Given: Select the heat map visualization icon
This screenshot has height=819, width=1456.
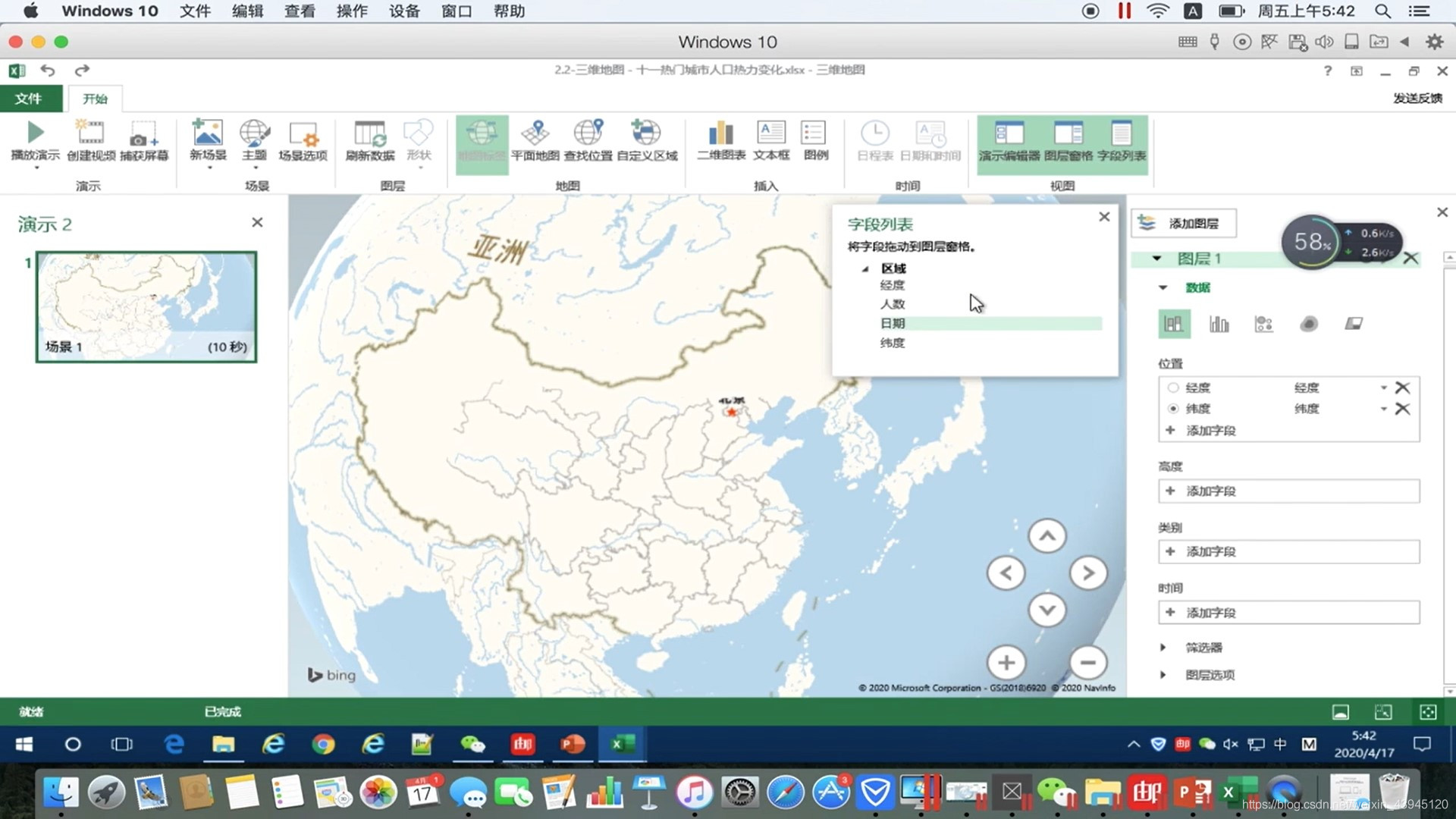Looking at the screenshot, I should 1308,325.
